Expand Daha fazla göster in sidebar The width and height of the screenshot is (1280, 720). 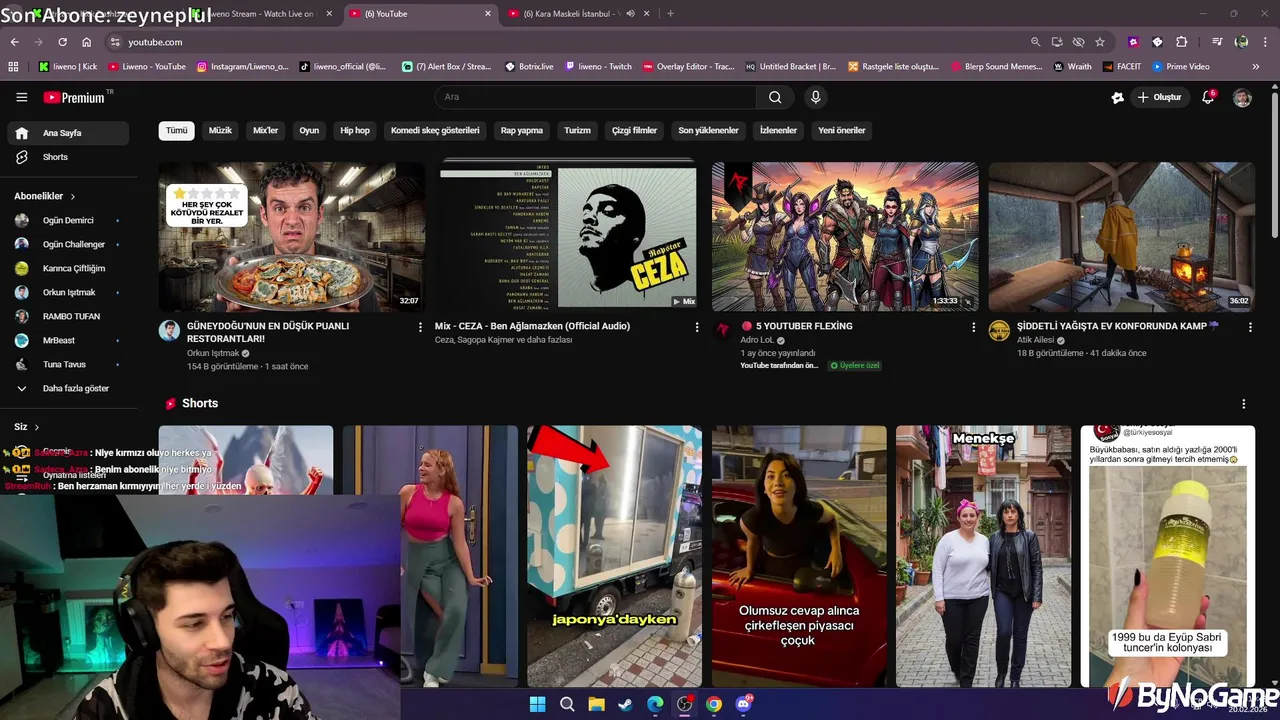pyautogui.click(x=68, y=388)
